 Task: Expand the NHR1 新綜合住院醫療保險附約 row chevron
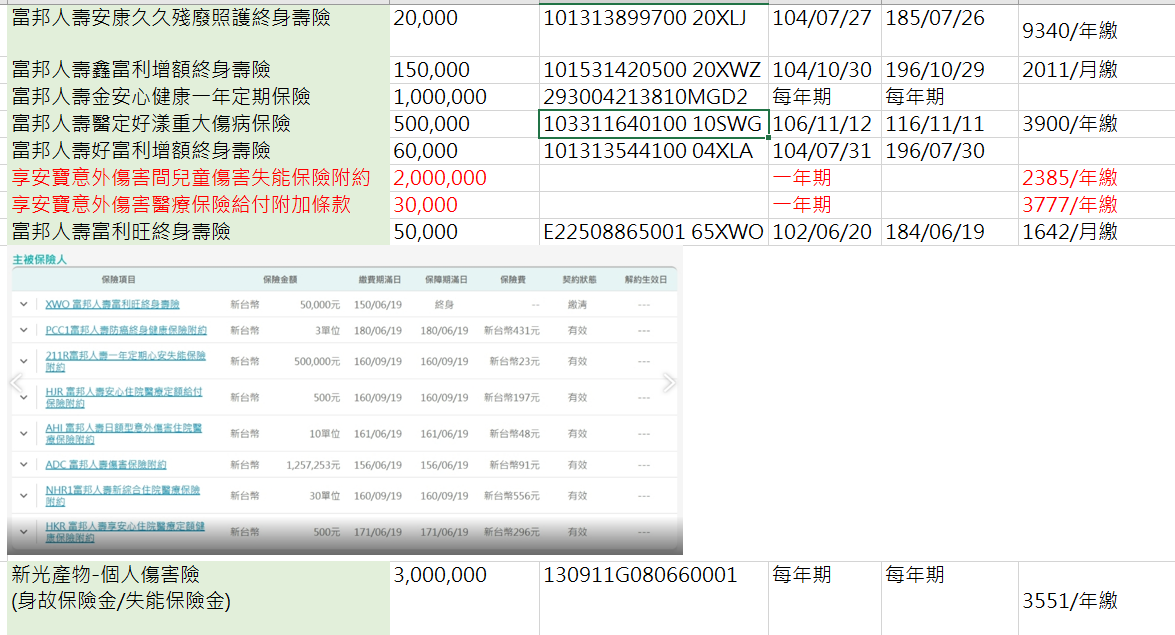point(24,496)
